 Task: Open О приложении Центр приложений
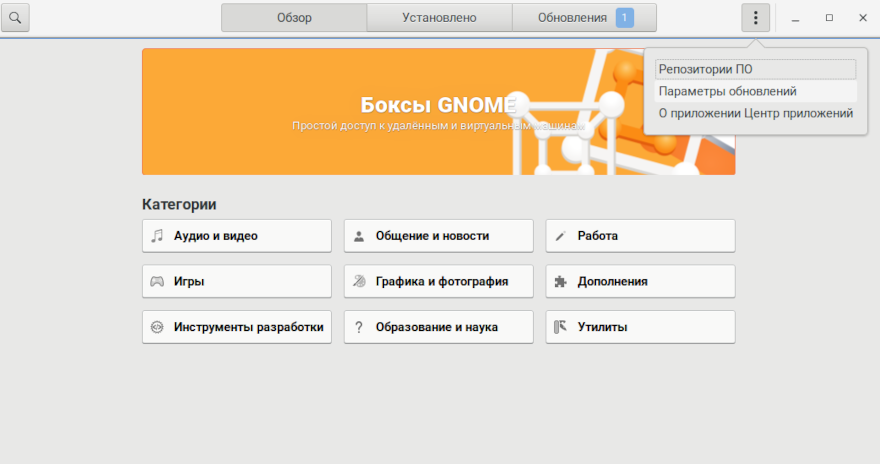(x=755, y=114)
